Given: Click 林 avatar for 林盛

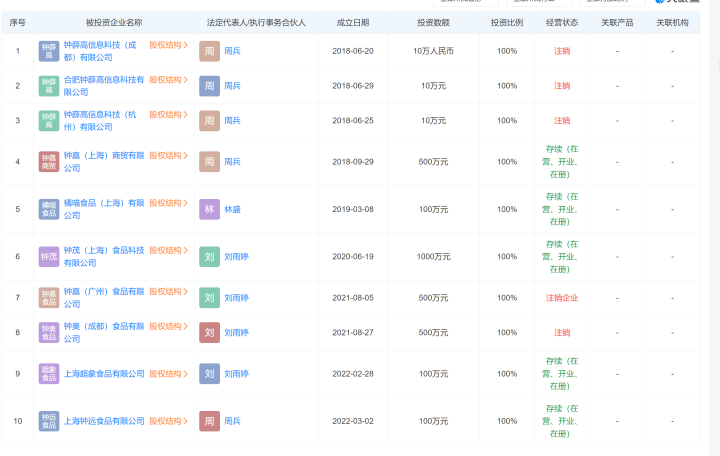Looking at the screenshot, I should pyautogui.click(x=209, y=209).
